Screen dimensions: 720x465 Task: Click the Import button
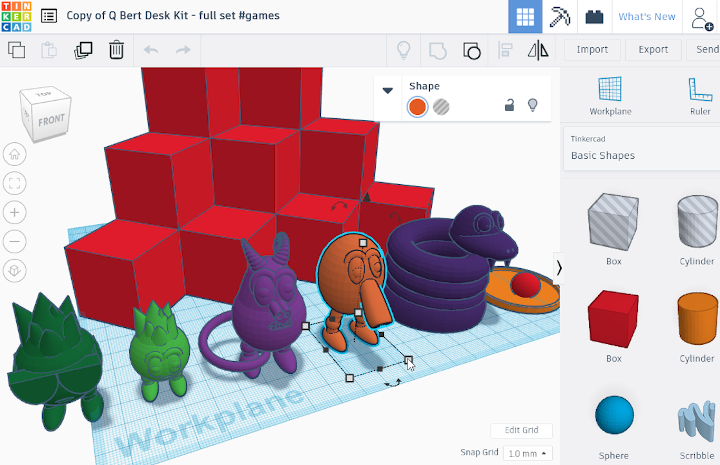(x=592, y=50)
